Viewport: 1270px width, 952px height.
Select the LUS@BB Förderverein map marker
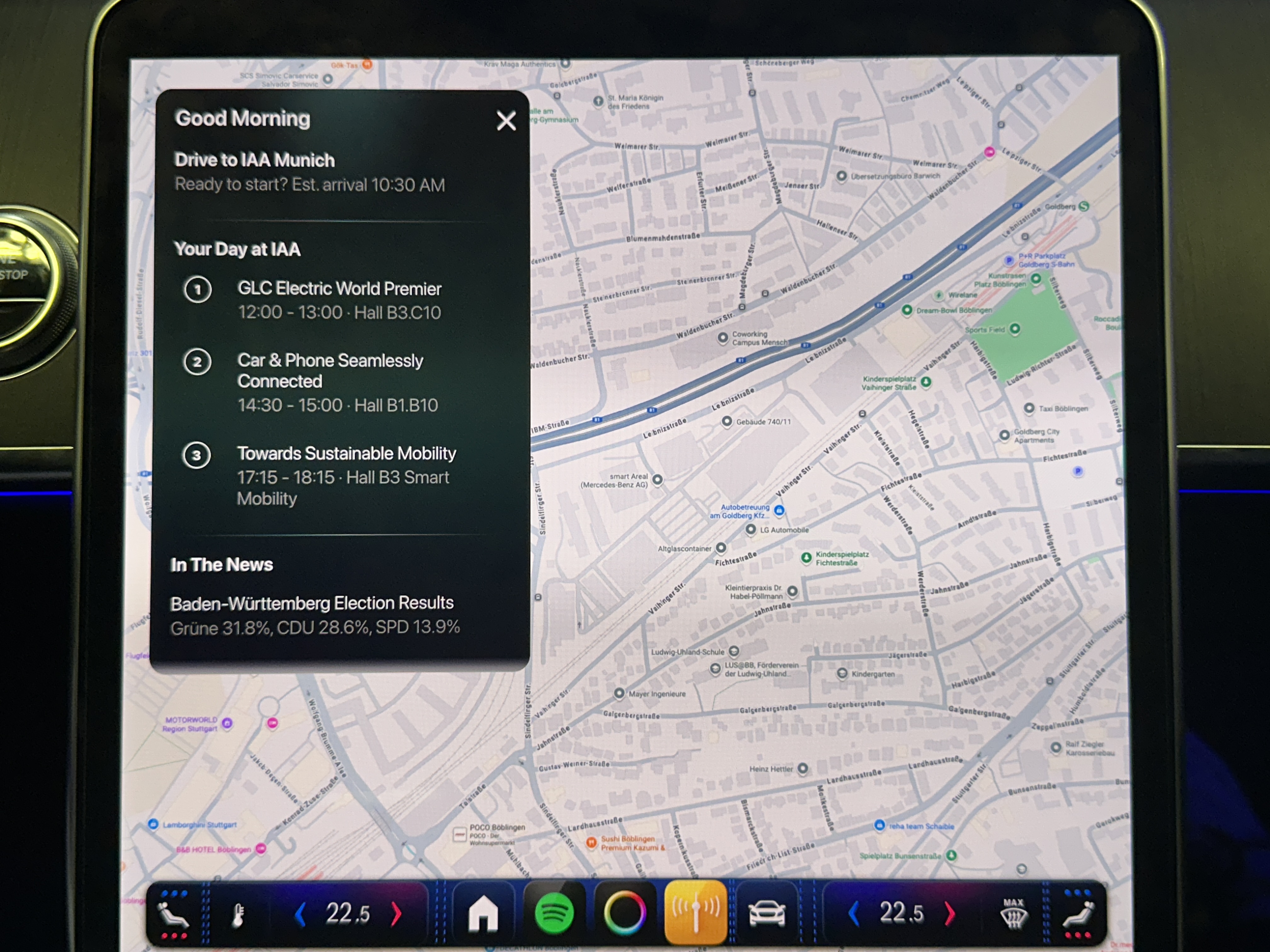coord(715,669)
